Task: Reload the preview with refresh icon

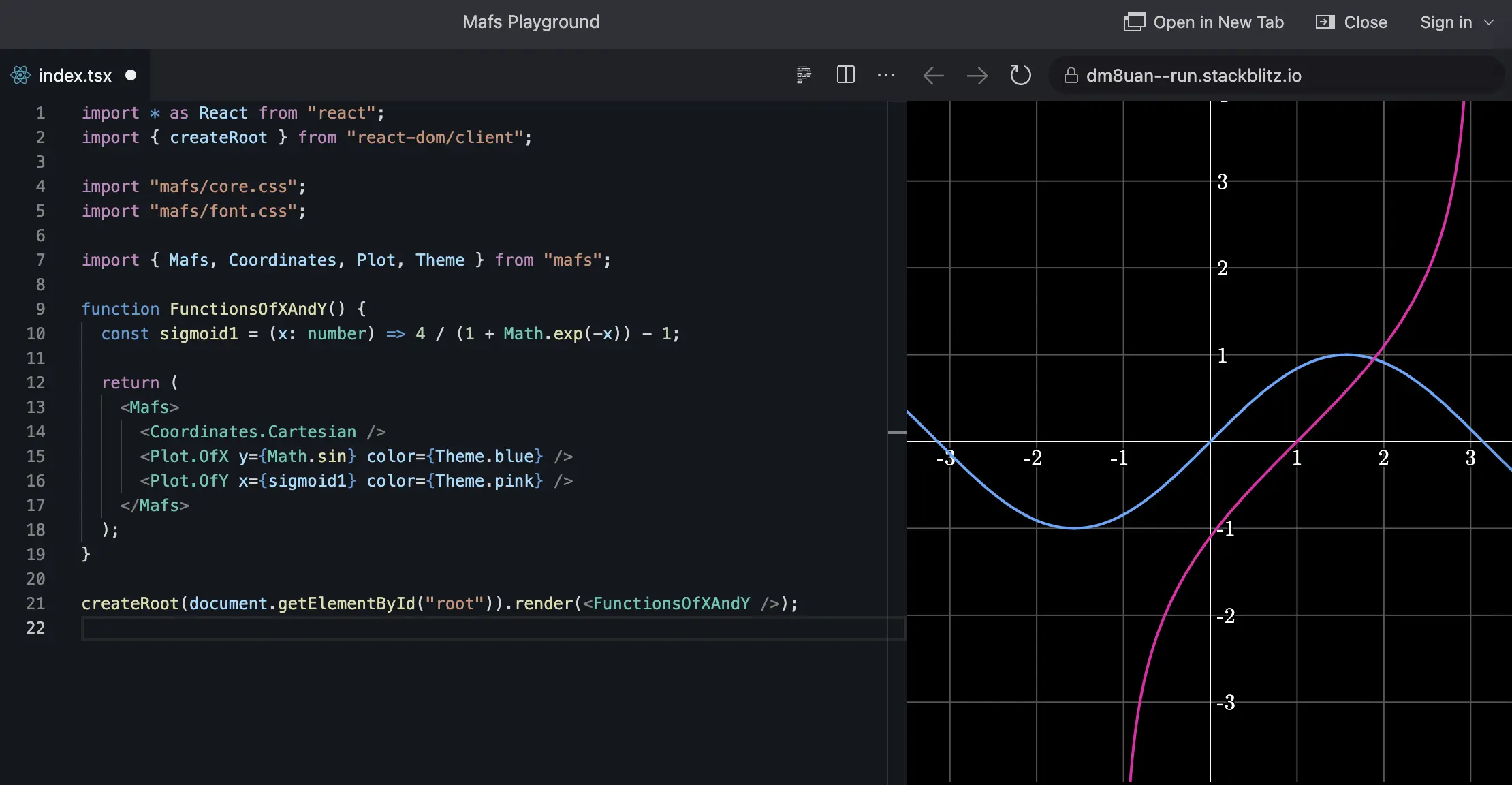Action: 1020,75
